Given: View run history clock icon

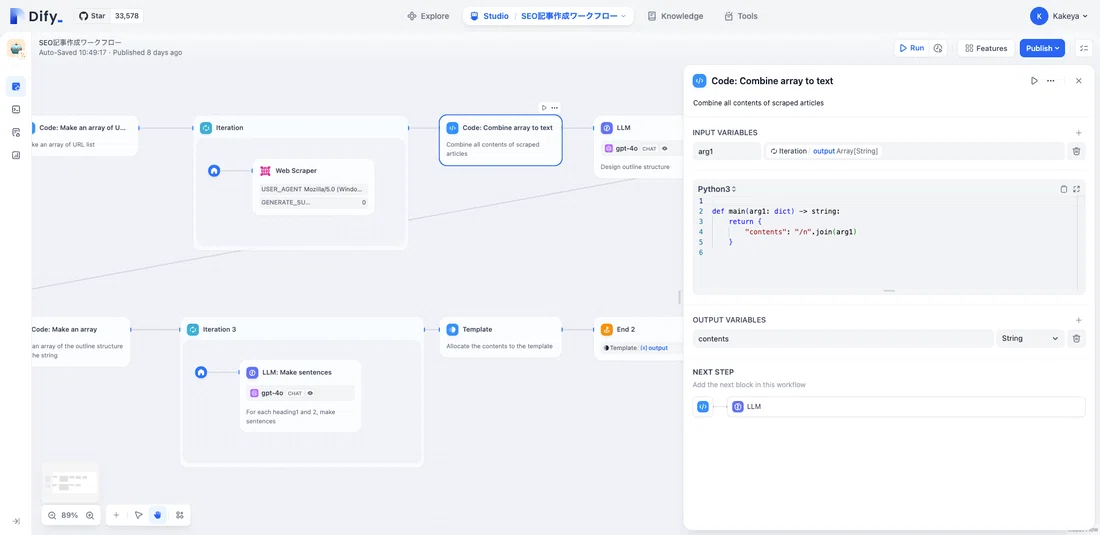Looking at the screenshot, I should (938, 48).
